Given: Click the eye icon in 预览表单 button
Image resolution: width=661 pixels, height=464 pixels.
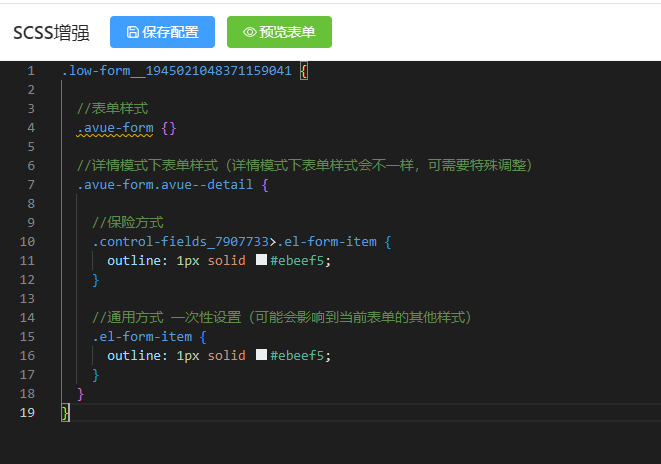Looking at the screenshot, I should pos(249,32).
